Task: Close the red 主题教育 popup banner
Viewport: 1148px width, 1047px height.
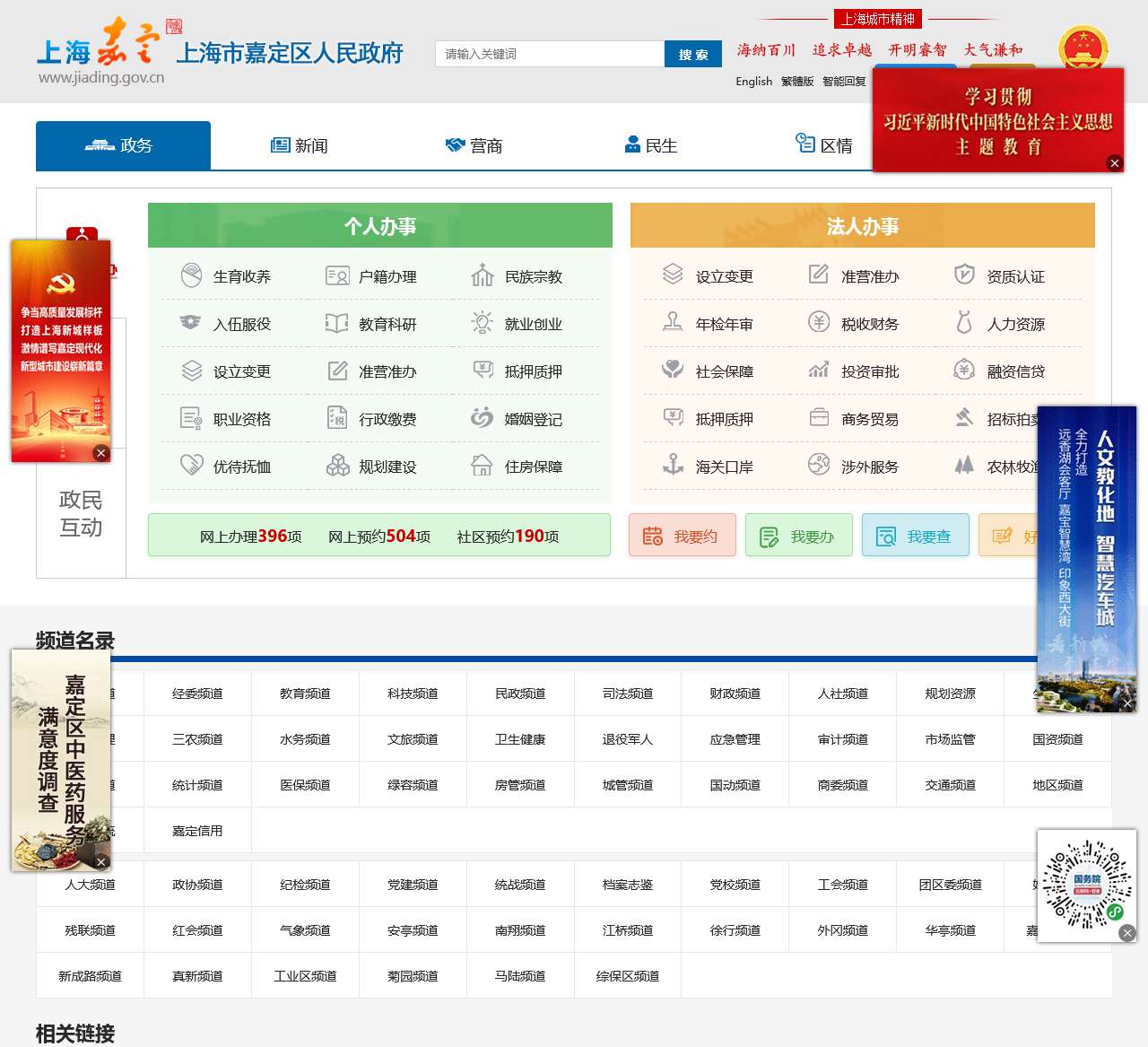Action: 1114,163
